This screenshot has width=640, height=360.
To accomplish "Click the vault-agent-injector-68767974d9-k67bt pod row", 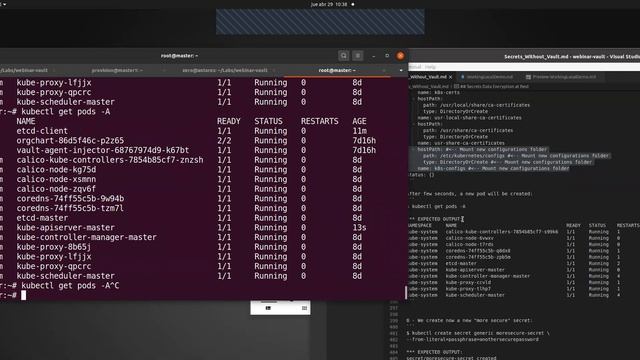I will point(196,150).
